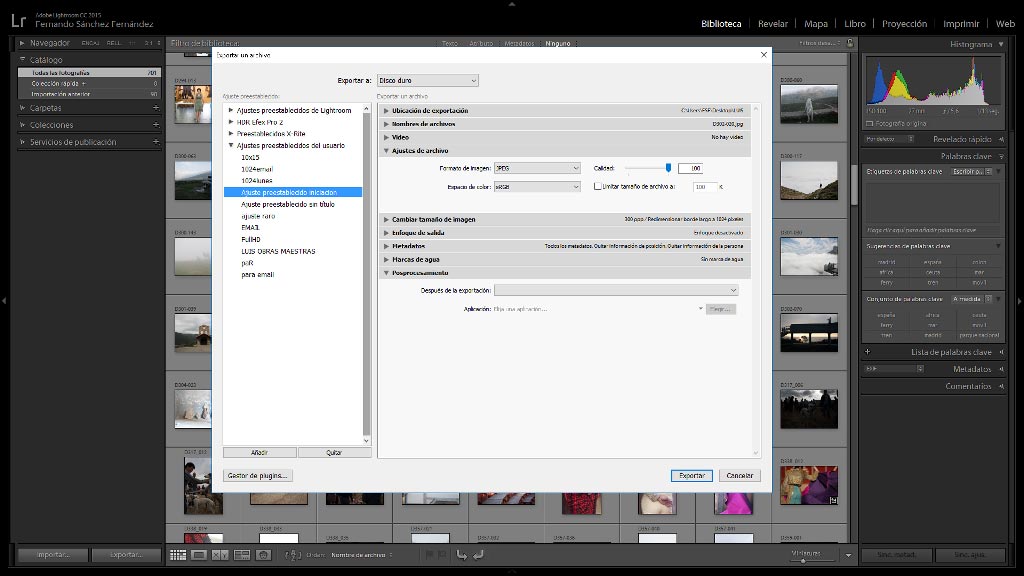Collapse left panel with side arrow
The width and height of the screenshot is (1024, 576).
(x=4, y=301)
